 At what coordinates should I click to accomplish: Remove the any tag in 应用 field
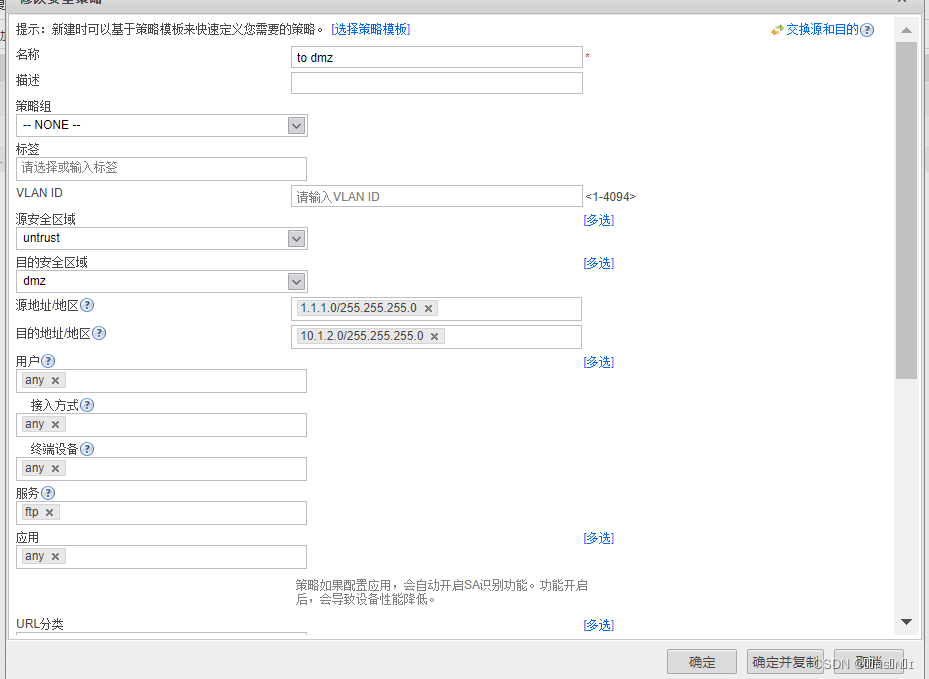(x=55, y=556)
